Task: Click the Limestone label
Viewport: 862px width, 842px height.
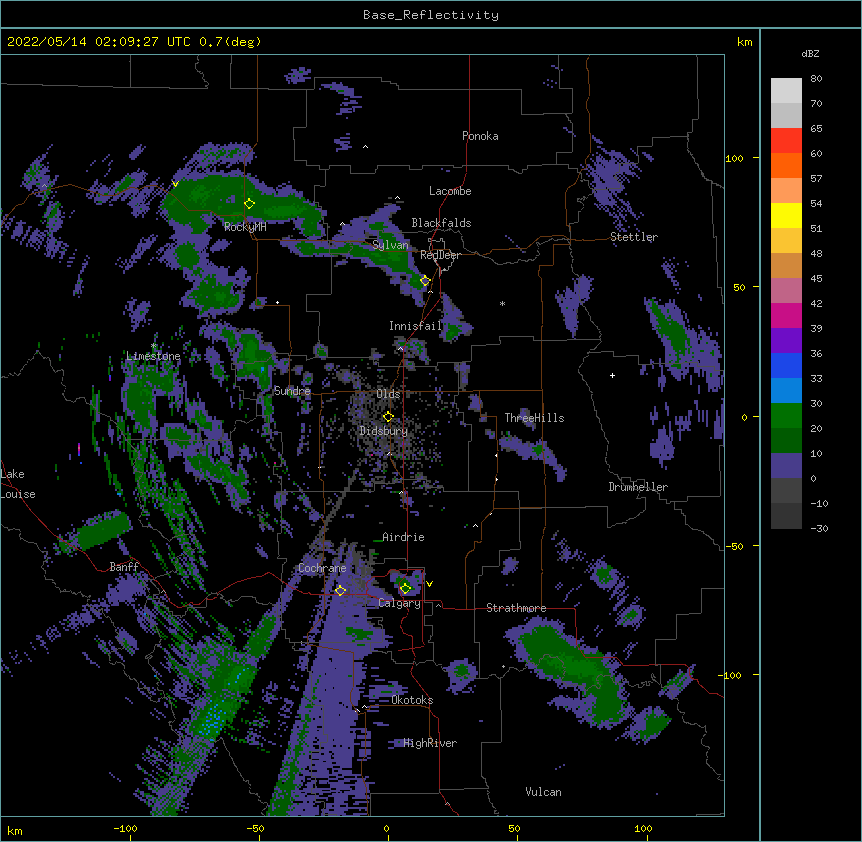Action: [153, 356]
